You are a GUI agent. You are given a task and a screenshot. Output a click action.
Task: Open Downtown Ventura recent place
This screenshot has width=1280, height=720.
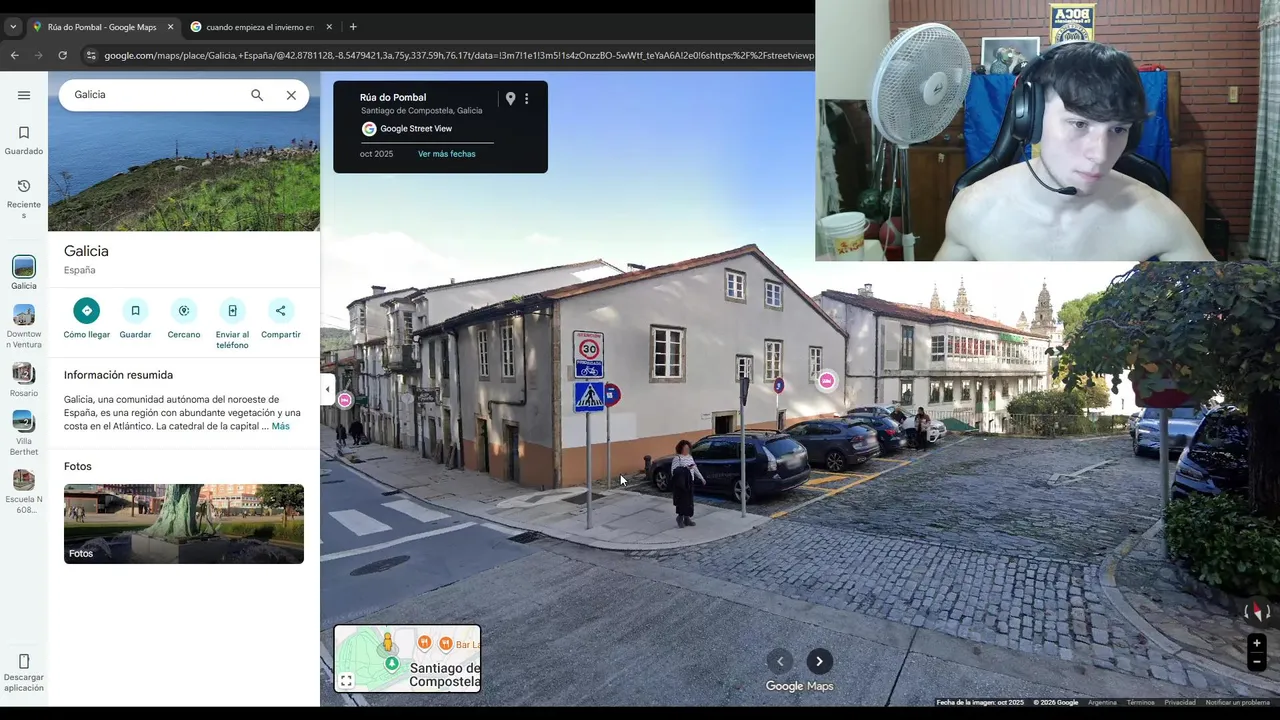[24, 326]
